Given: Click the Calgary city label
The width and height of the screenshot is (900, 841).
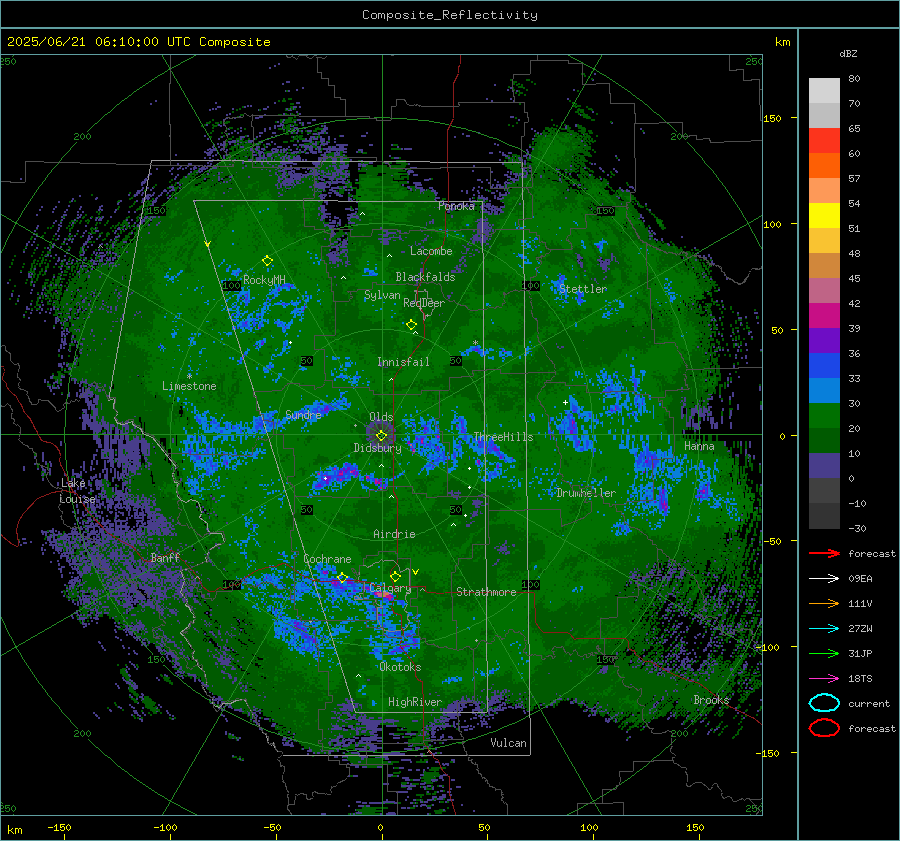Looking at the screenshot, I should tap(390, 588).
